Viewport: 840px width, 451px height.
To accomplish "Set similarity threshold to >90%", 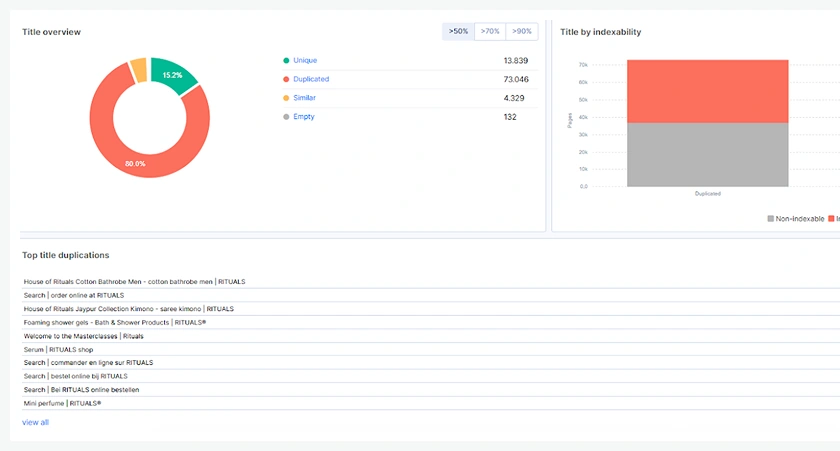I will click(x=522, y=32).
